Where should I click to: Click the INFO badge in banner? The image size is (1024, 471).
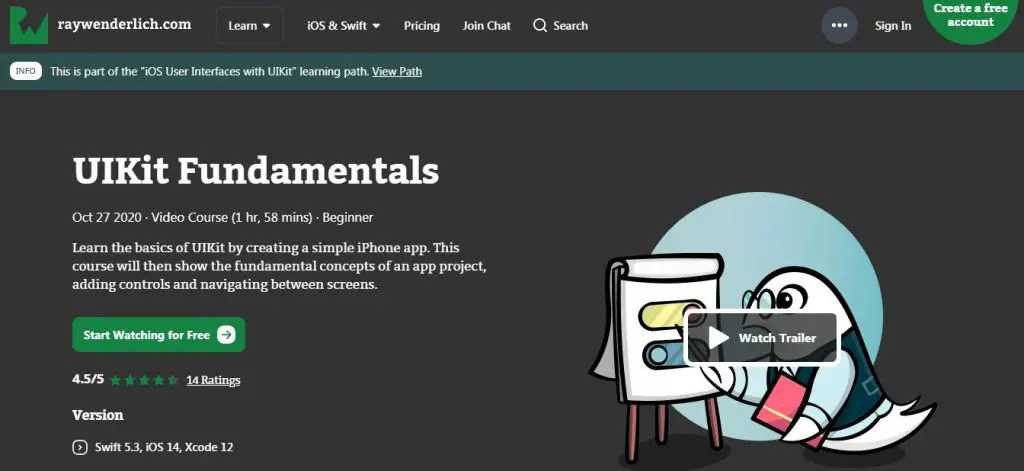click(25, 72)
